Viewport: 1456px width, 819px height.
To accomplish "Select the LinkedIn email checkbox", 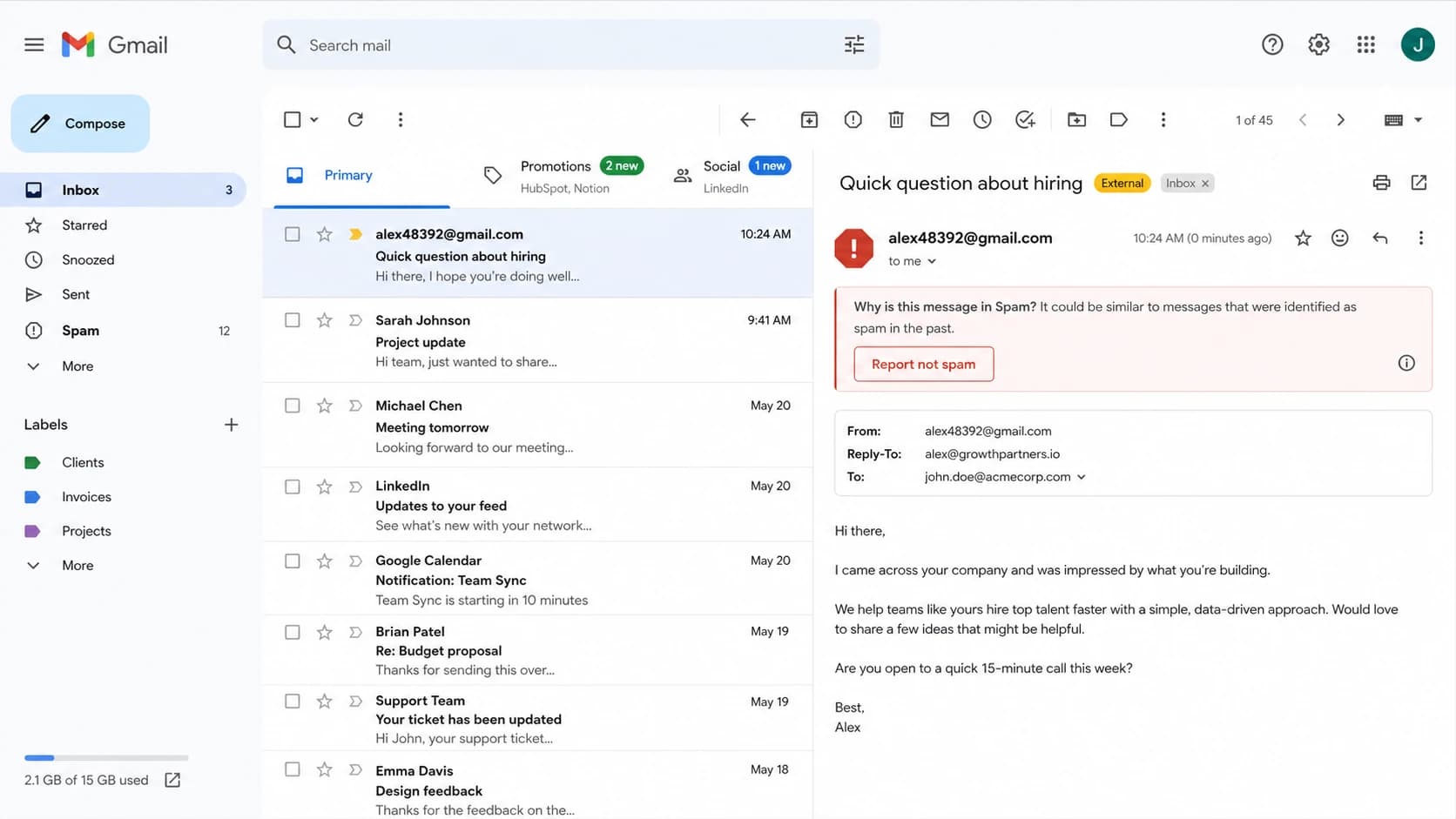I will 293,487.
